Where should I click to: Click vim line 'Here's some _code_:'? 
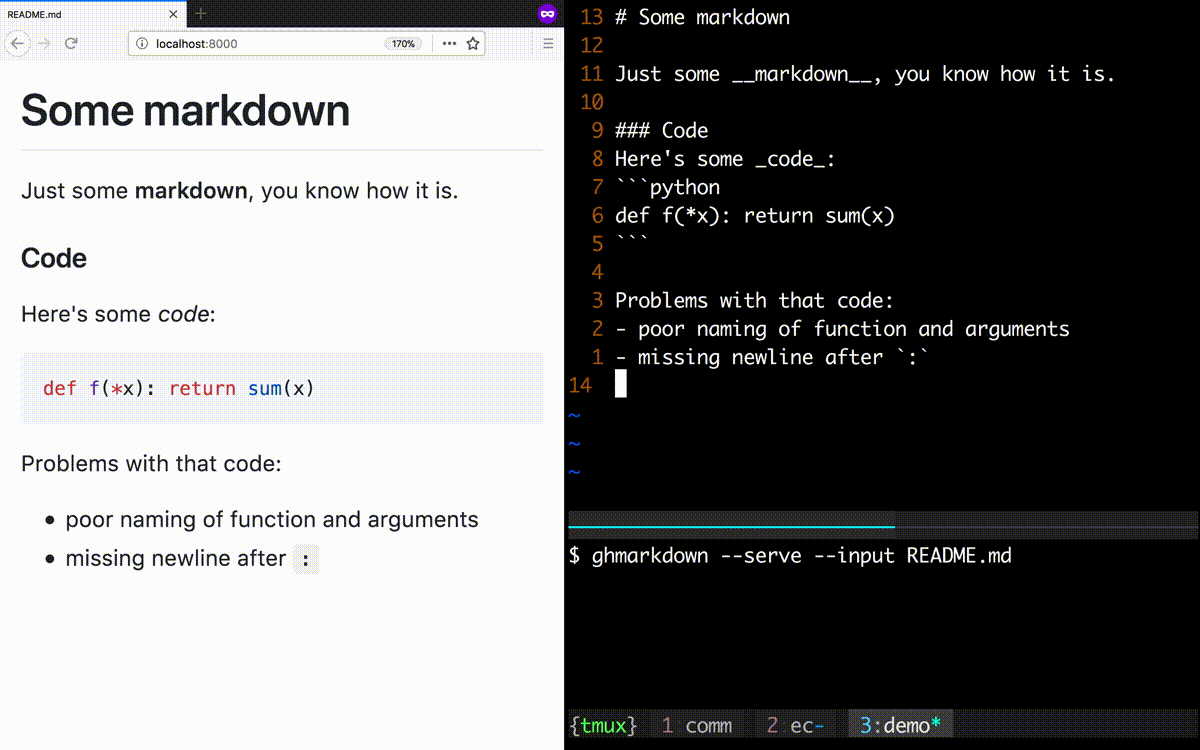point(725,159)
